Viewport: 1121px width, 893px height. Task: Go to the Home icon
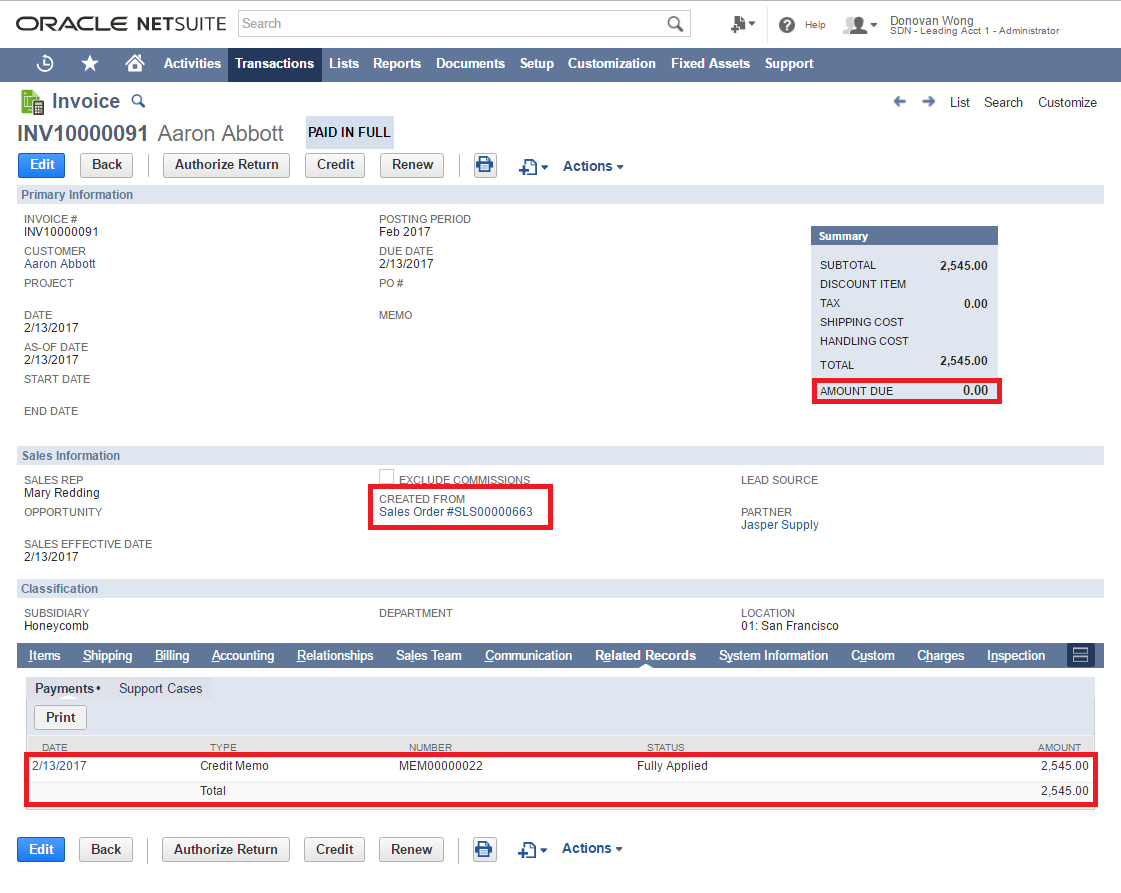(x=134, y=64)
